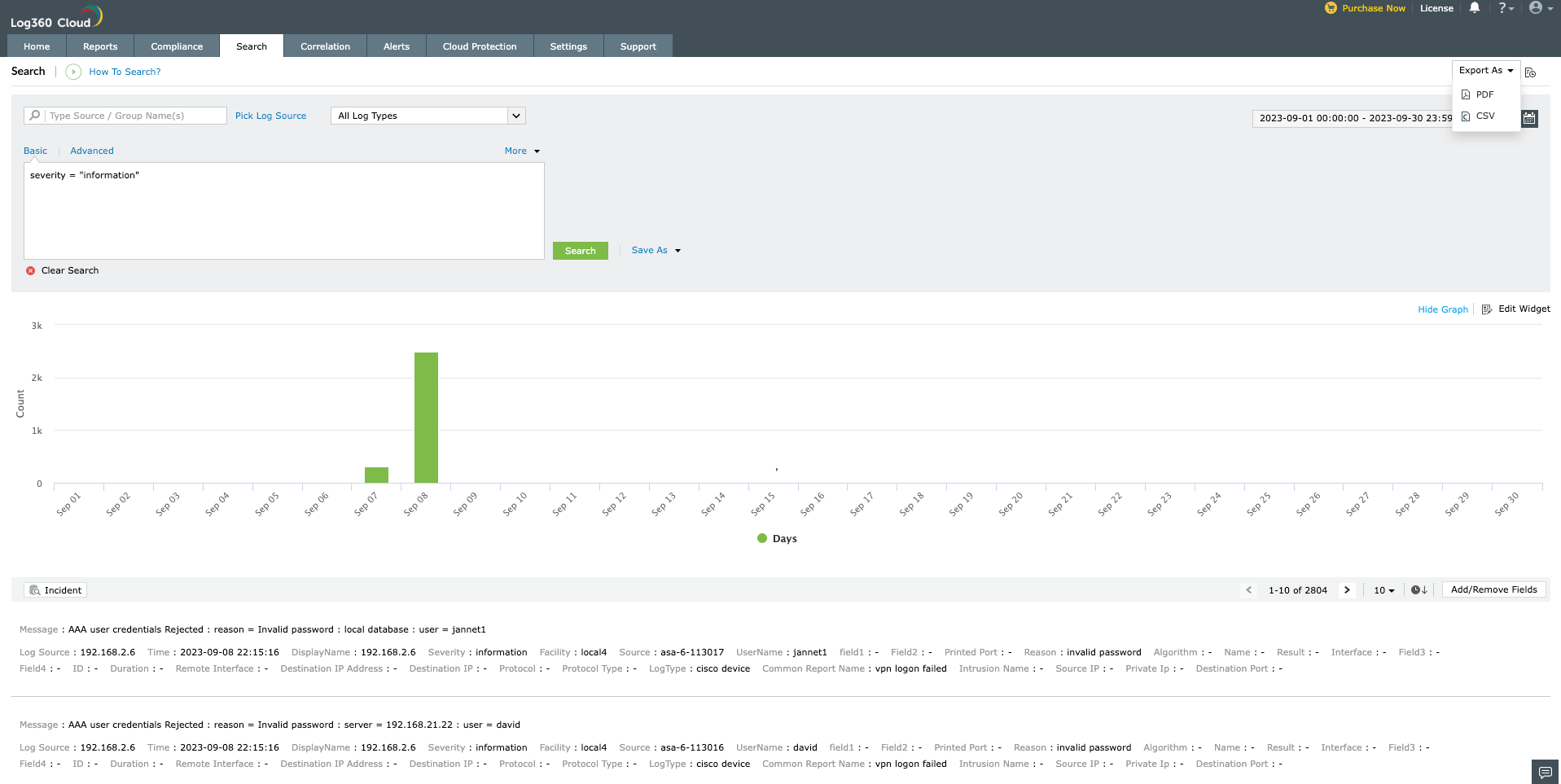
Task: Click the message text for user david
Action: [x=294, y=725]
